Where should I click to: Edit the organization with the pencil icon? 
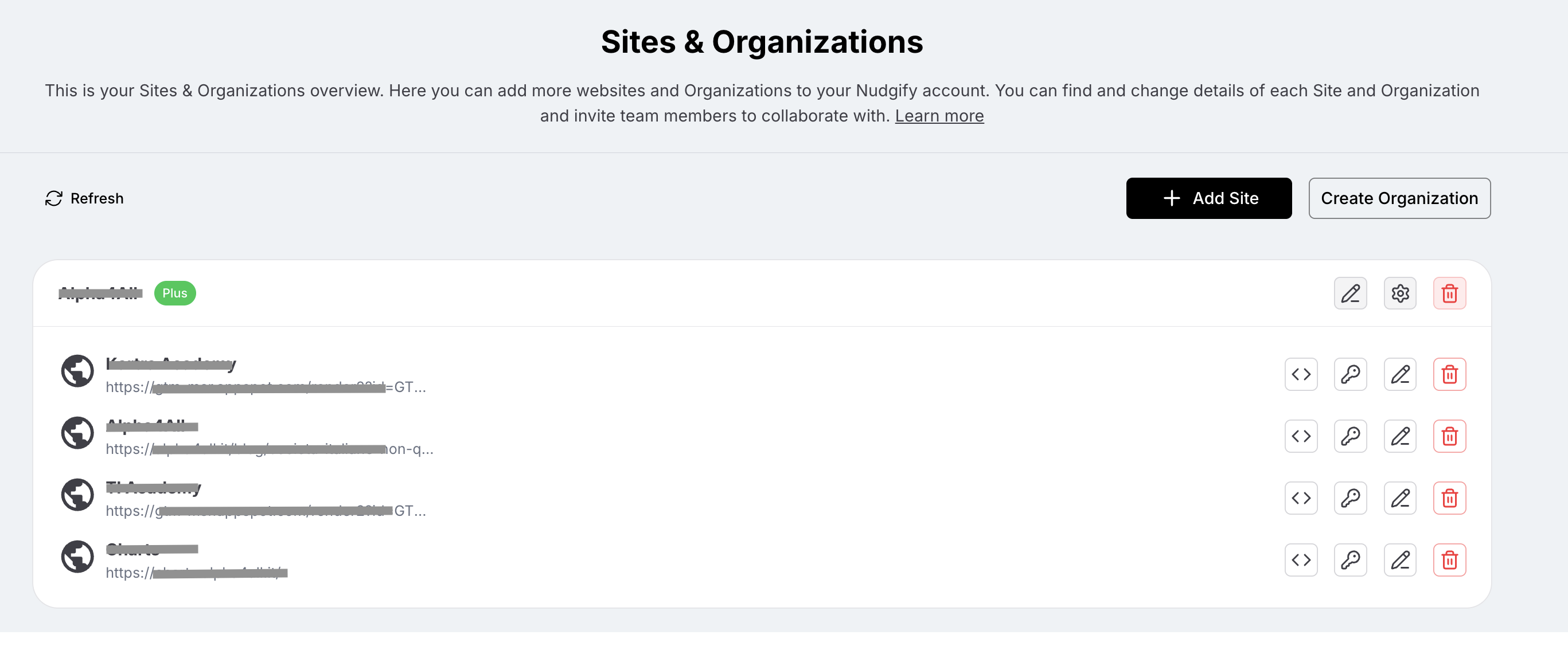pos(1350,293)
